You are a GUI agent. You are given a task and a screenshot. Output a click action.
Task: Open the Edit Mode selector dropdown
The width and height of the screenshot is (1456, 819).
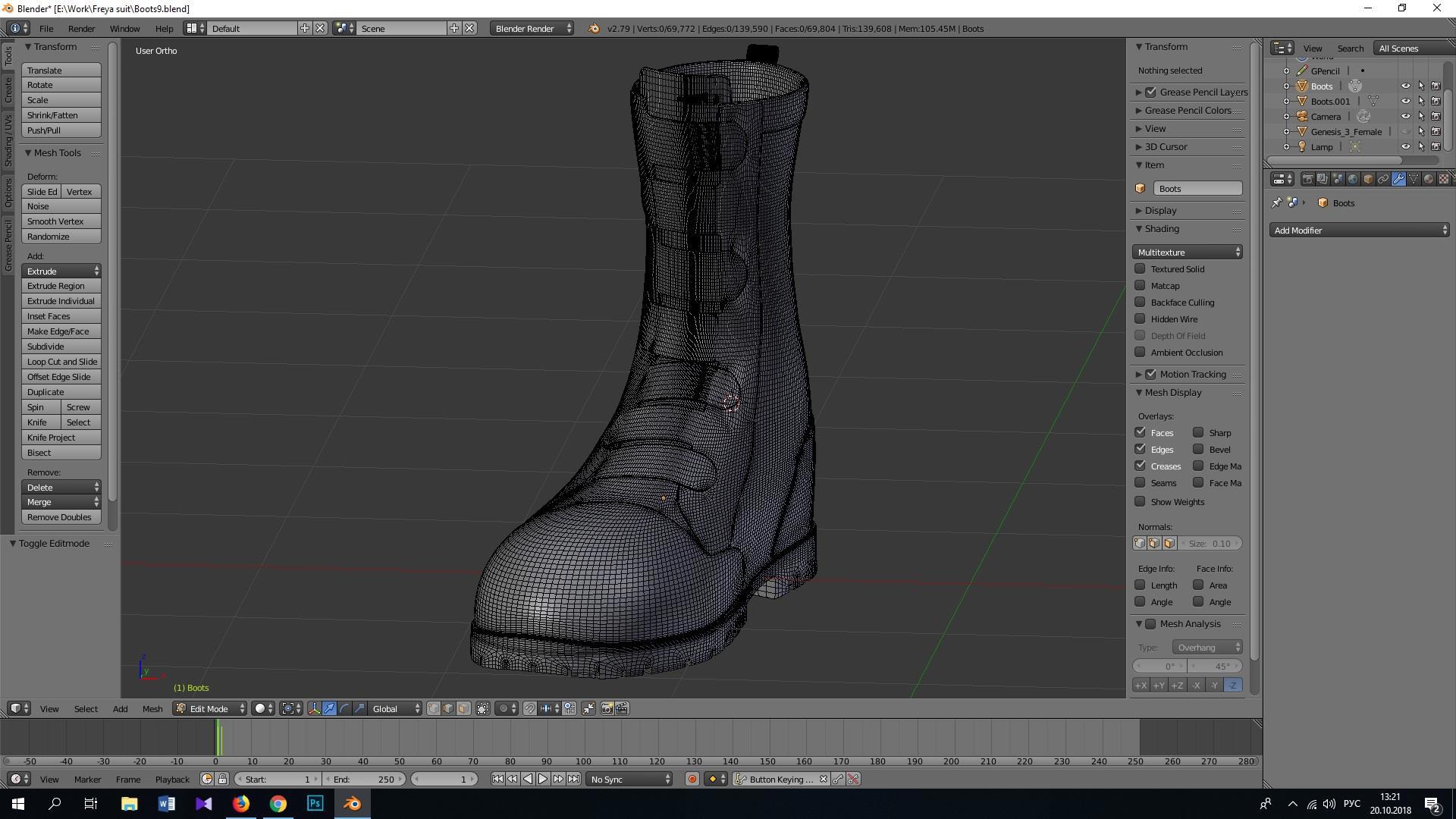point(211,708)
